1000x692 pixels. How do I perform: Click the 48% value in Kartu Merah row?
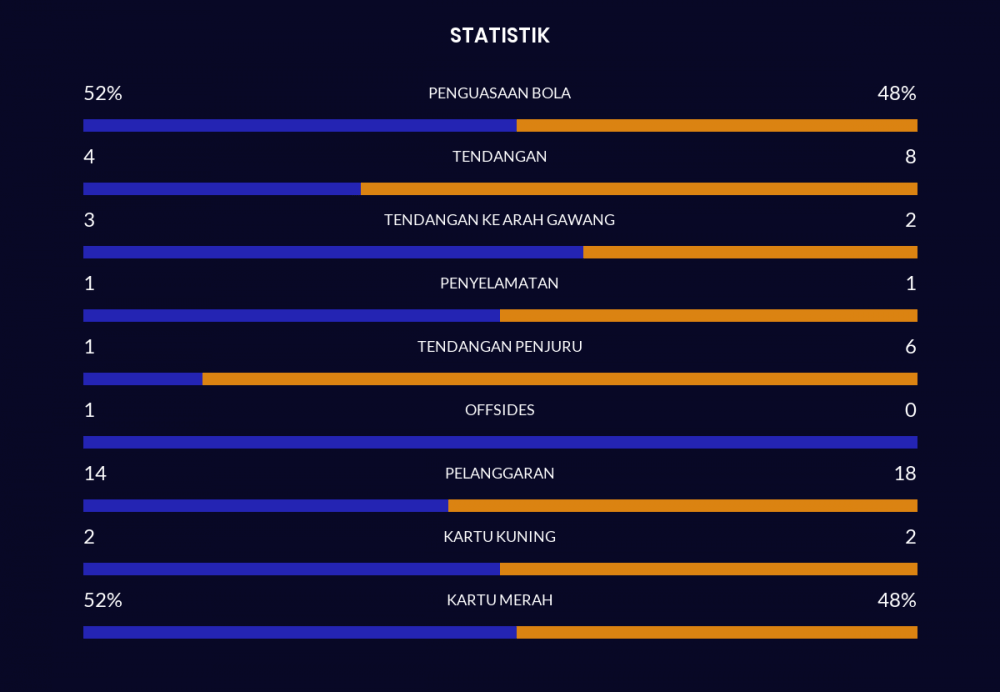897,600
